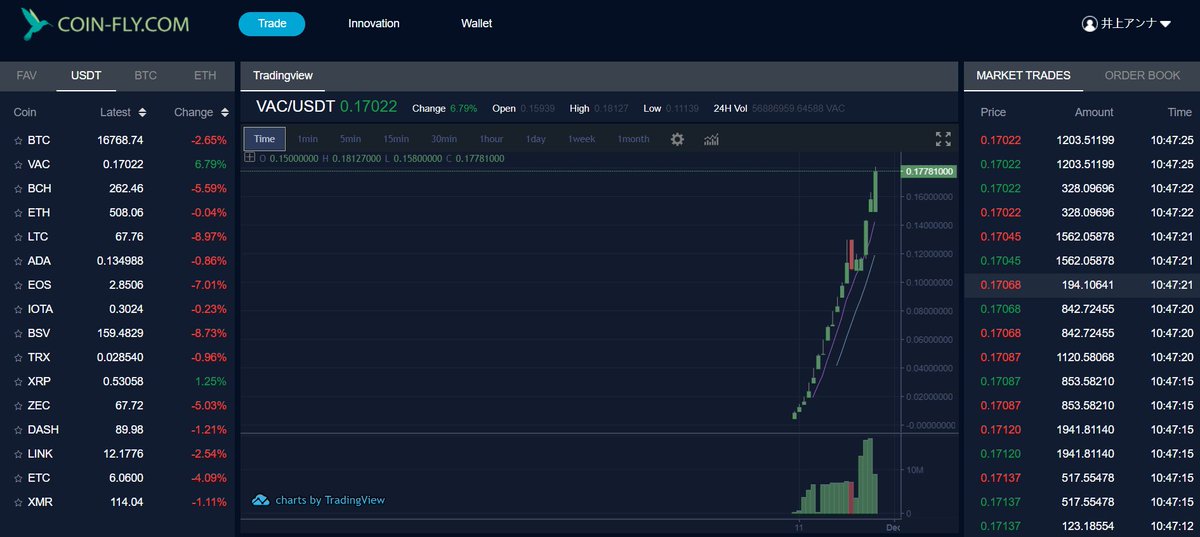Select the XRP 1.25% change row
The height and width of the screenshot is (537, 1200).
[x=117, y=382]
